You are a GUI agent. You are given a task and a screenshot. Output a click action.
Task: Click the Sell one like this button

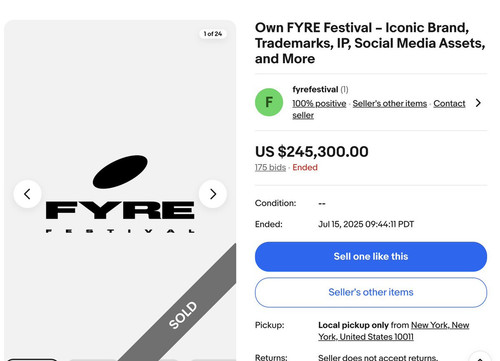[x=371, y=257]
